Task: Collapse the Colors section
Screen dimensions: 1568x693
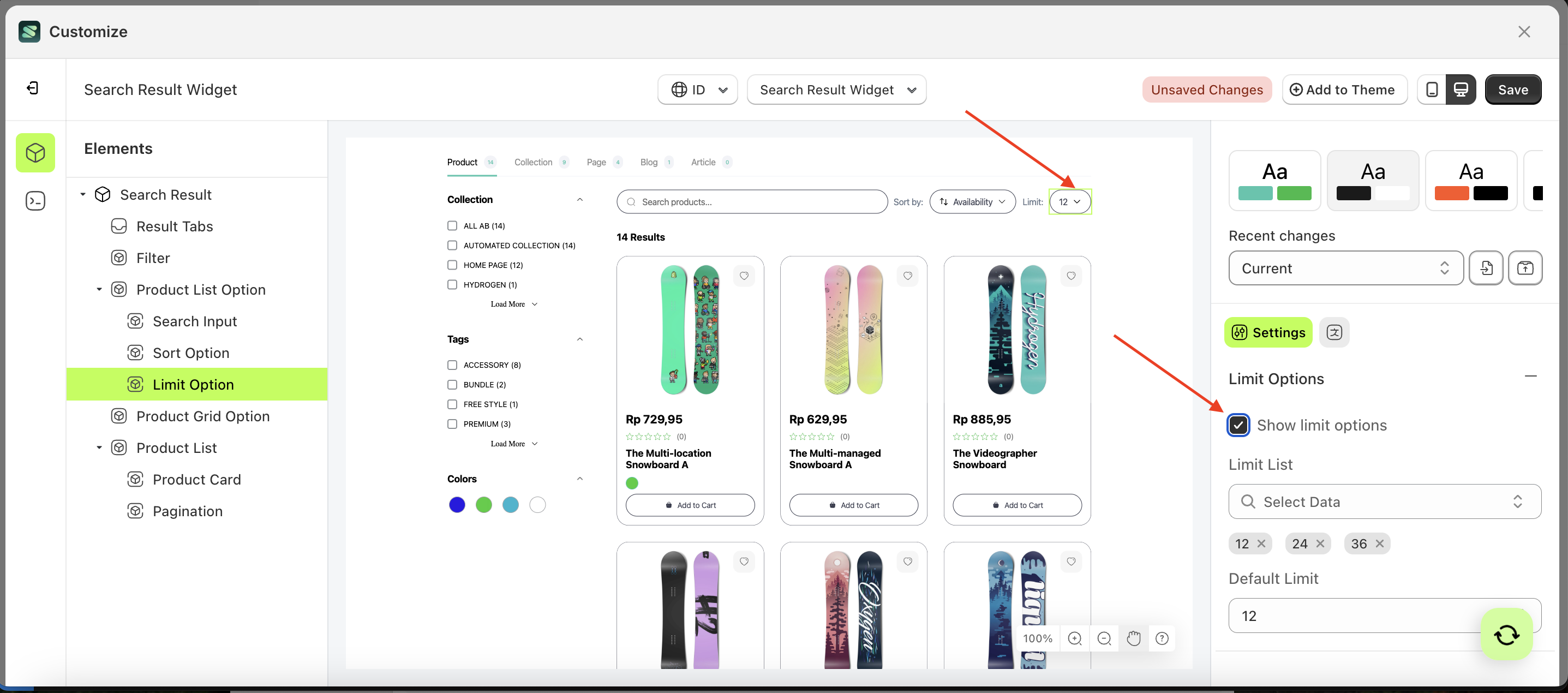Action: point(579,479)
